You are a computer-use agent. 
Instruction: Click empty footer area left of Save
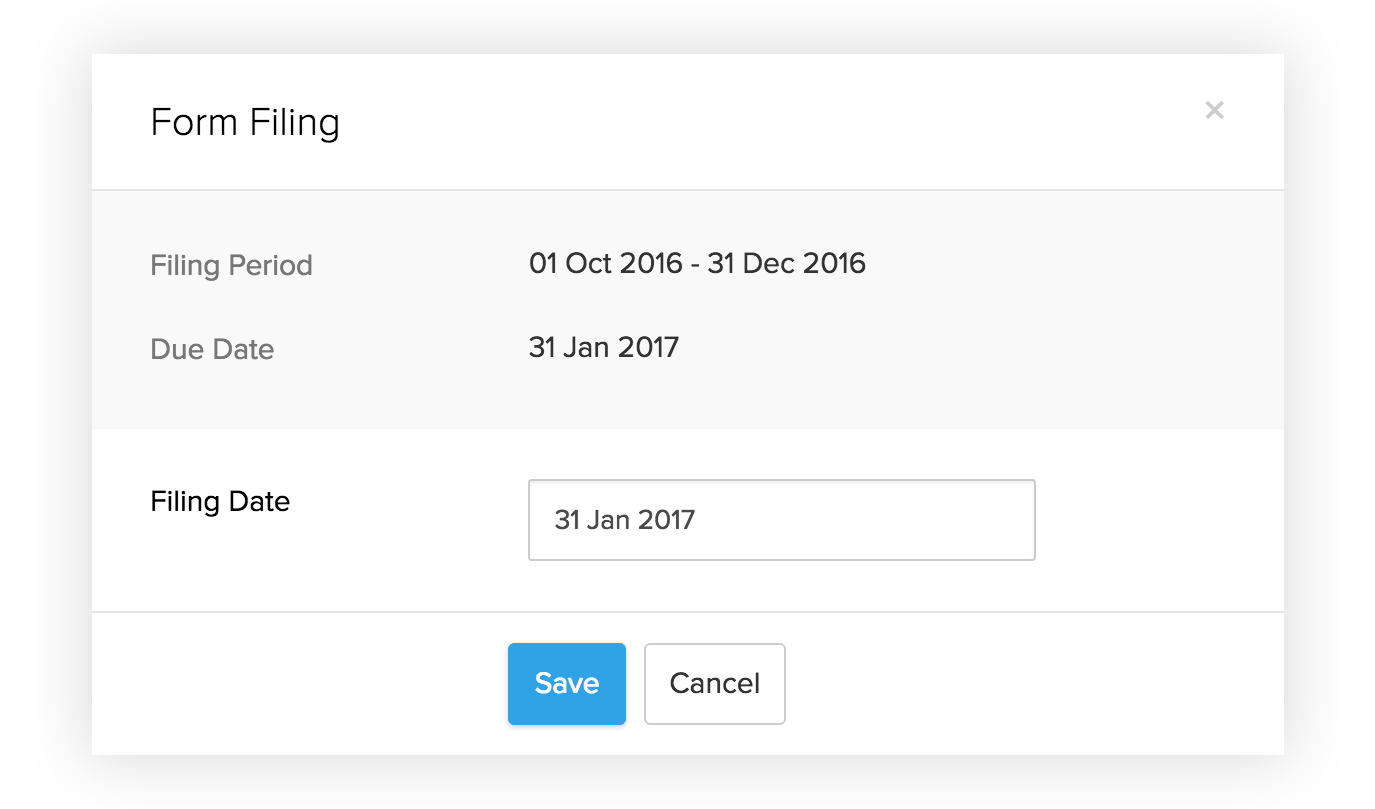pos(300,683)
